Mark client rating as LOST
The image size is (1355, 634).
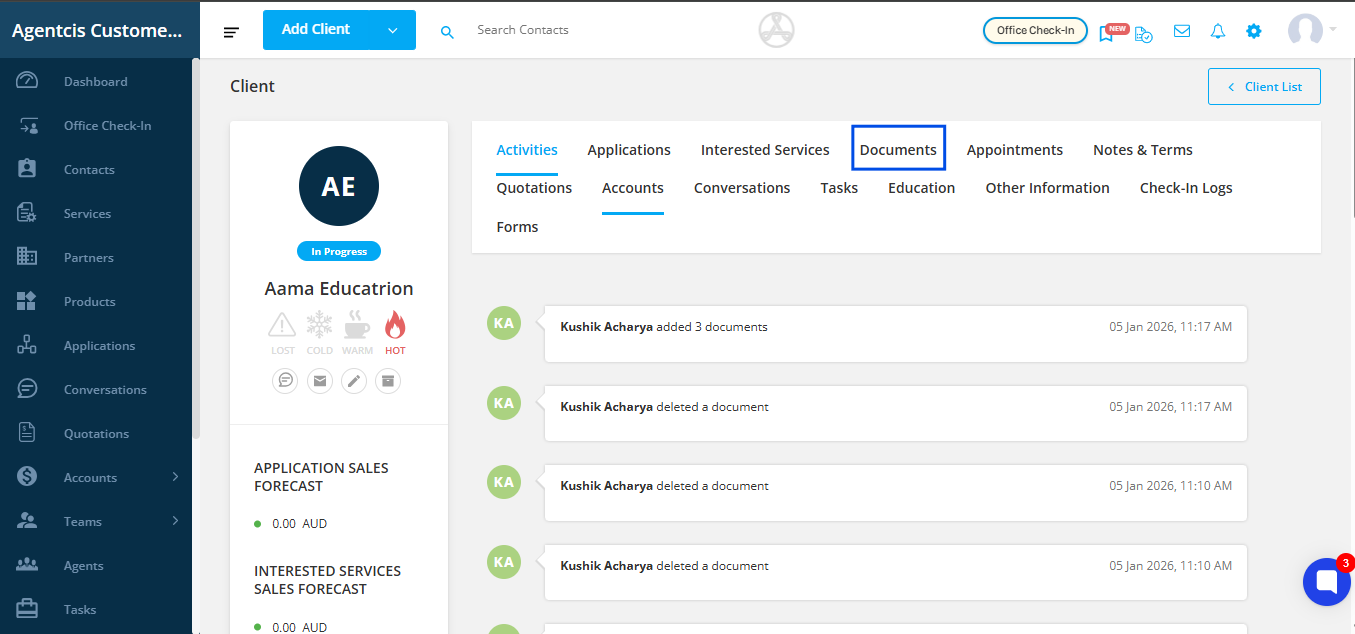point(283,333)
